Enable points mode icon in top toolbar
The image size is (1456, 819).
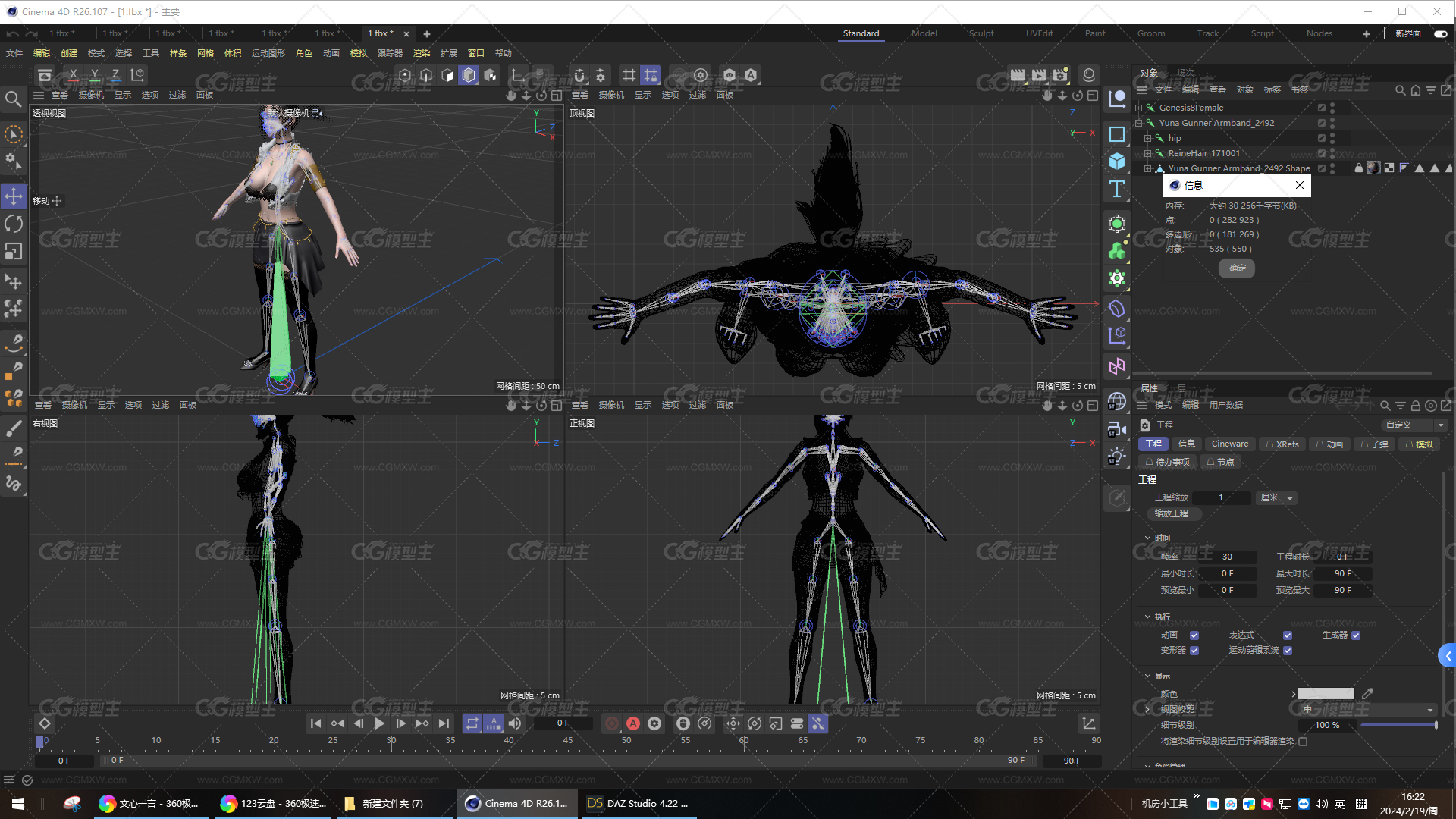405,75
